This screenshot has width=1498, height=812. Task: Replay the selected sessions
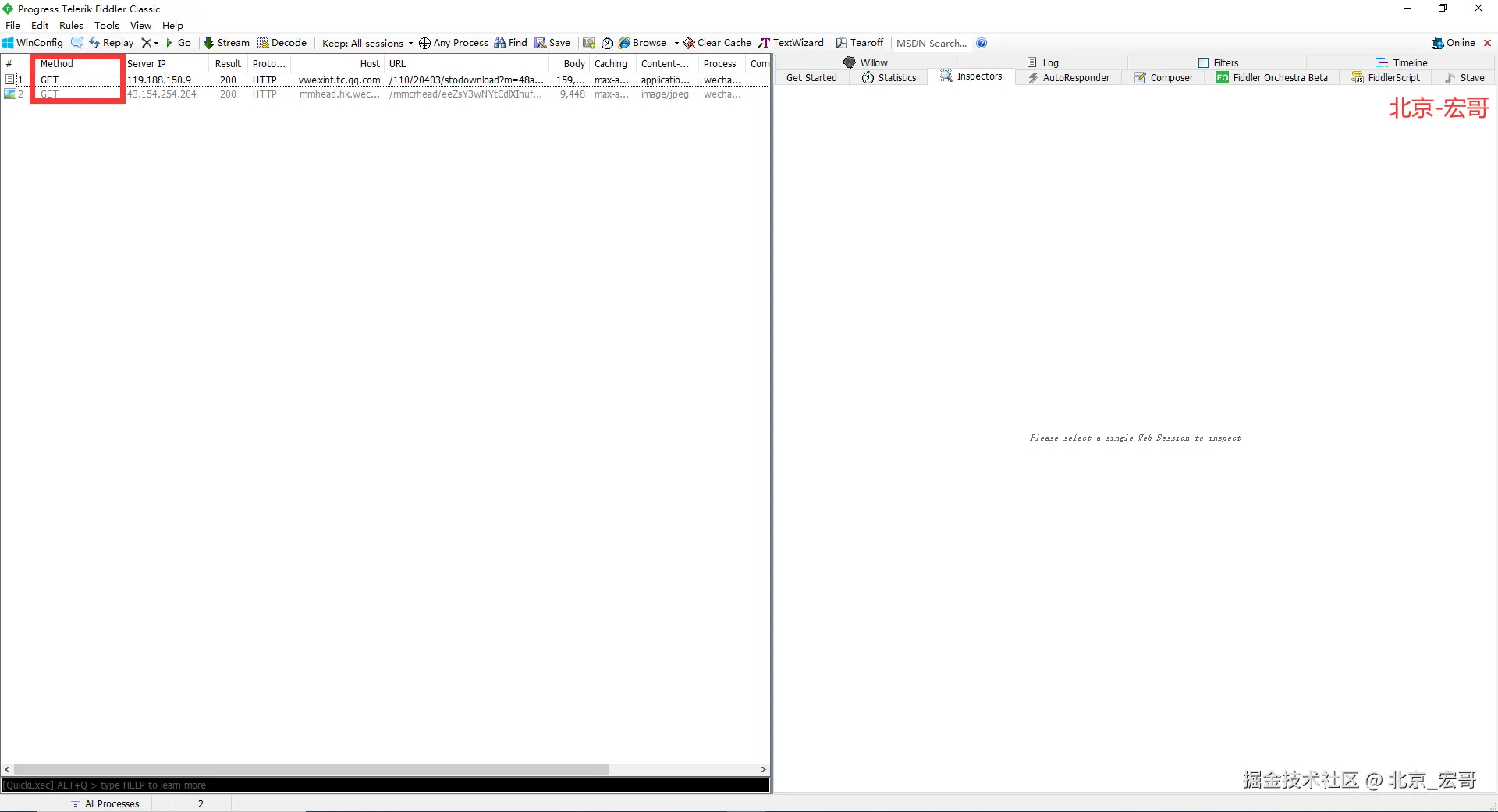(112, 43)
